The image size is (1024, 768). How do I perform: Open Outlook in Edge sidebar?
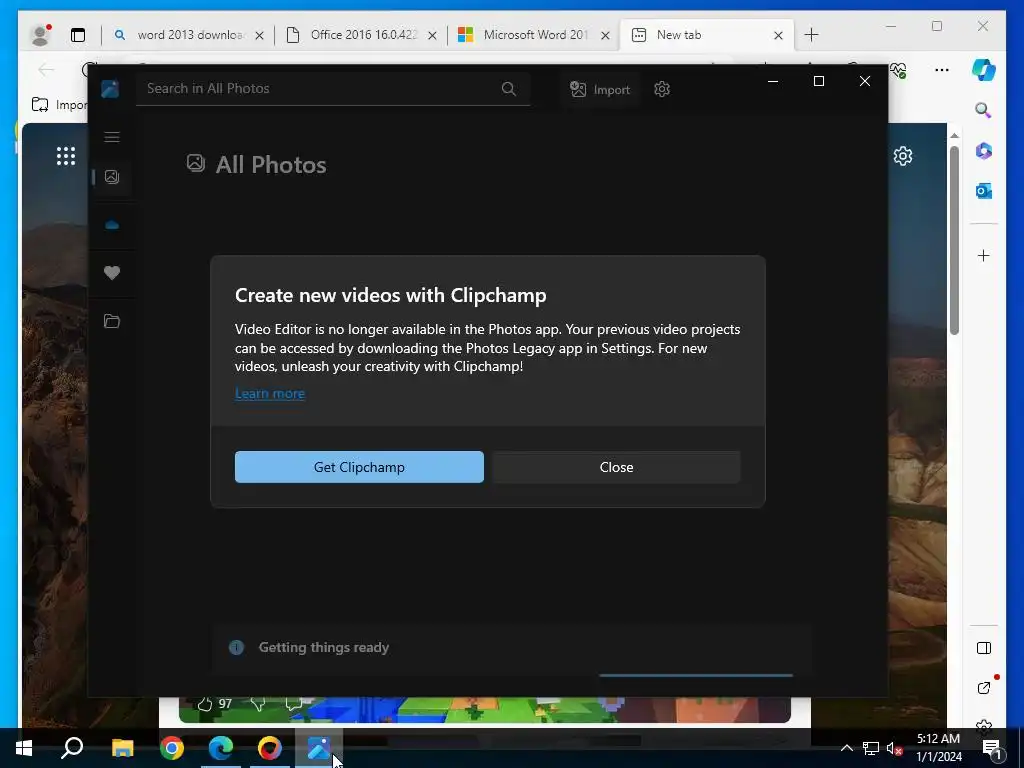coord(984,191)
